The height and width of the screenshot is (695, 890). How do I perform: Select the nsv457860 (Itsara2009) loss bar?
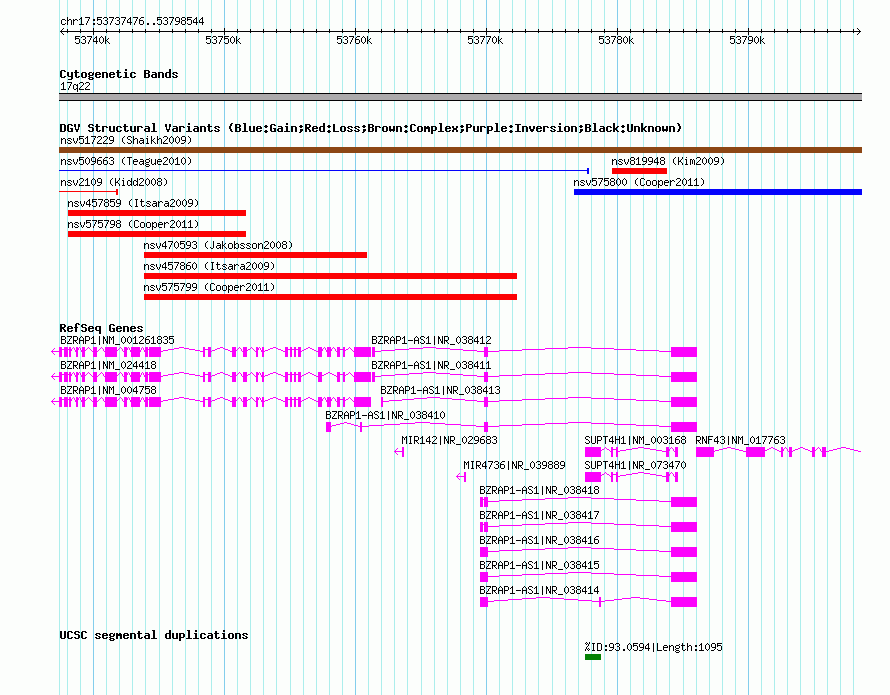tap(330, 276)
